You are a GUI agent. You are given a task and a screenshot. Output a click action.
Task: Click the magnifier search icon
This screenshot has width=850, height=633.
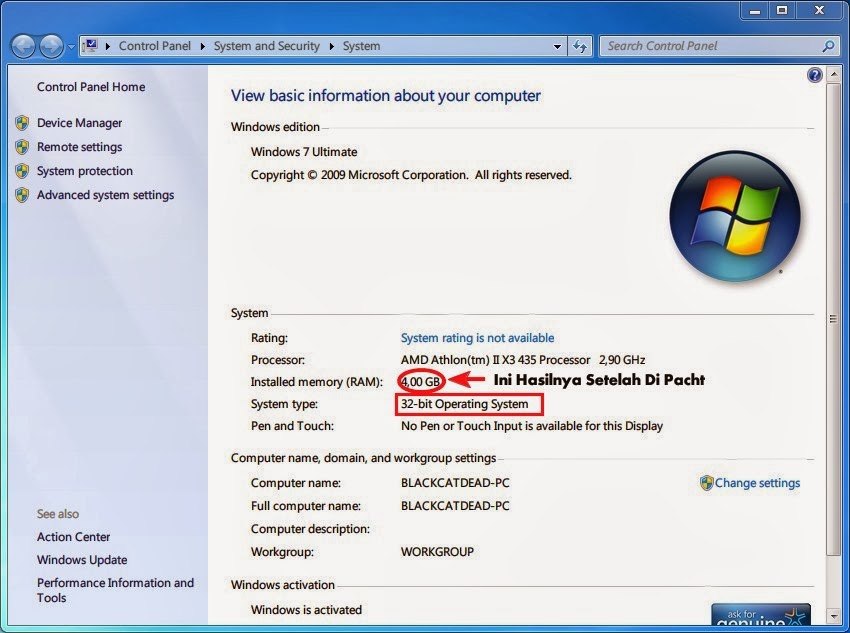coord(828,47)
